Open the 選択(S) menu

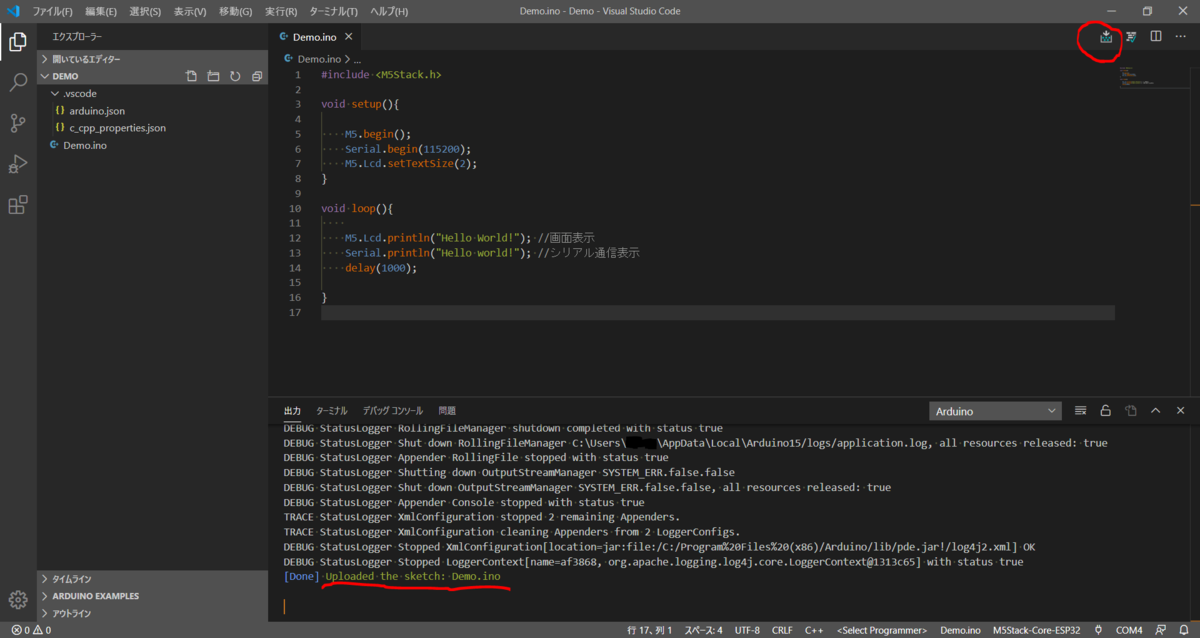(x=146, y=11)
